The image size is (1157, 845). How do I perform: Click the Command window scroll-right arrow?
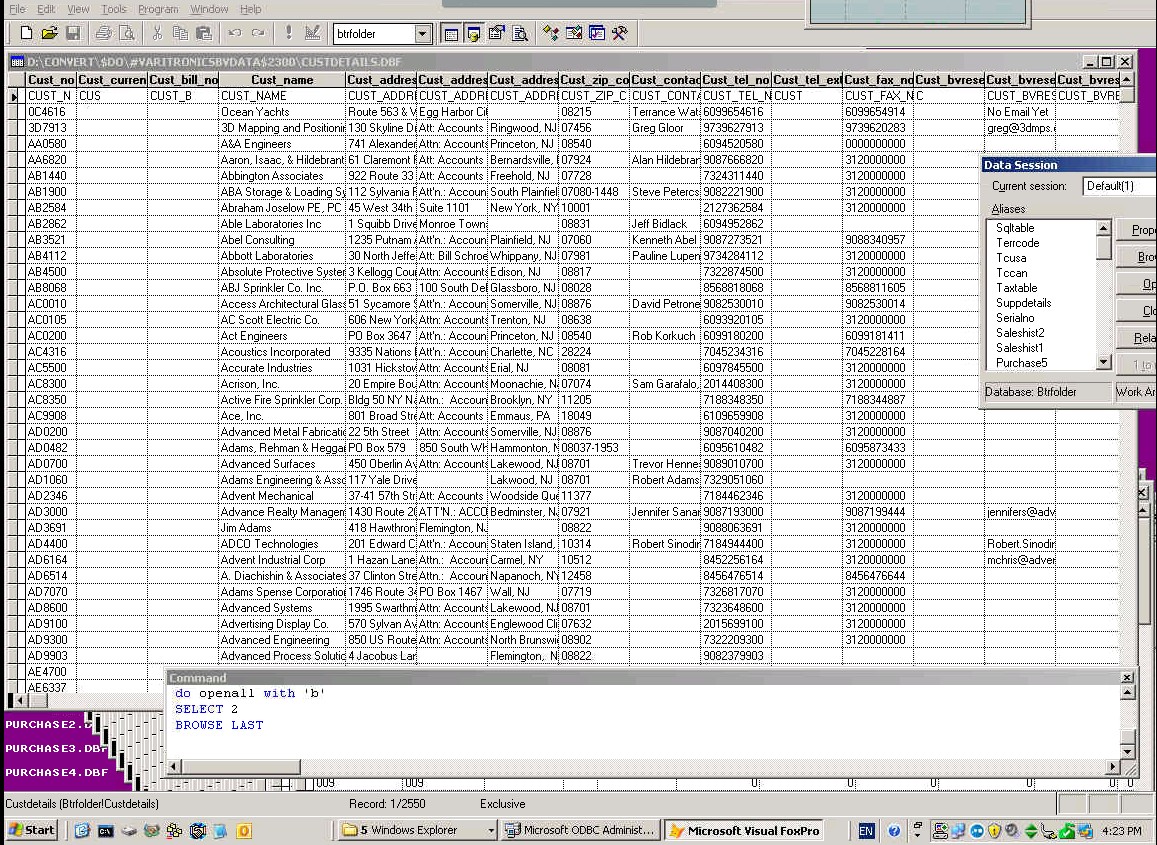[x=1113, y=766]
